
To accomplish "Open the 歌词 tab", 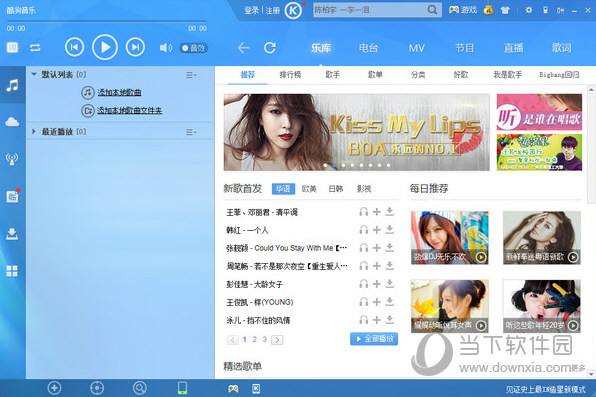I will pyautogui.click(x=561, y=48).
